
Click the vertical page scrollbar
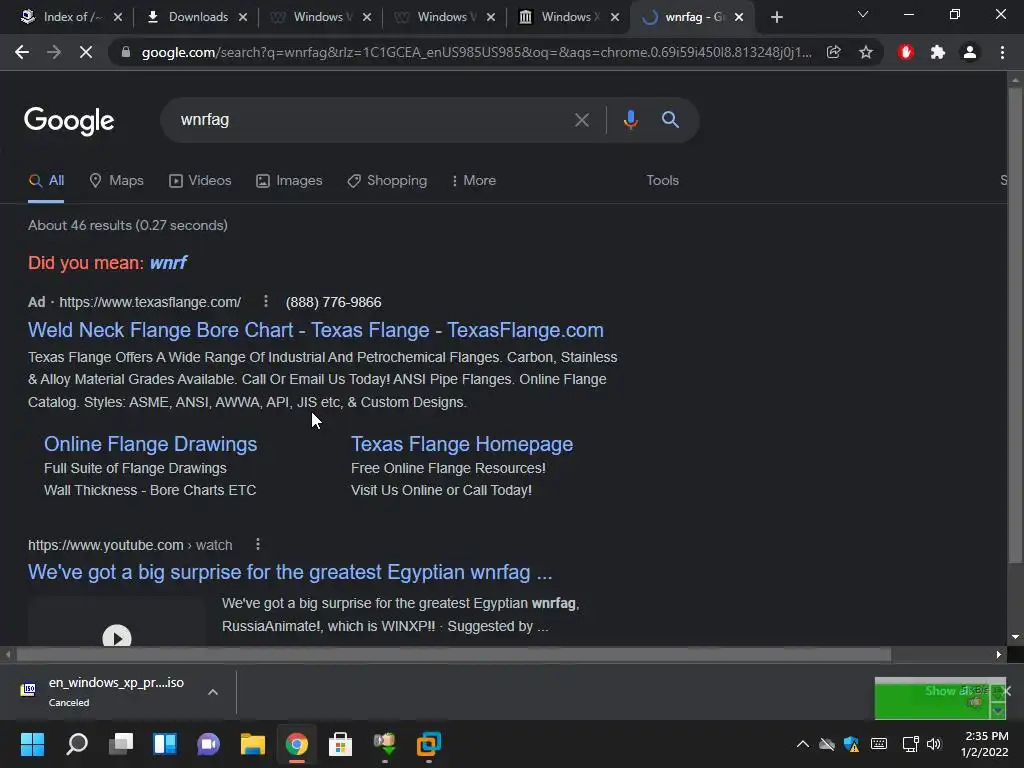click(x=1015, y=325)
